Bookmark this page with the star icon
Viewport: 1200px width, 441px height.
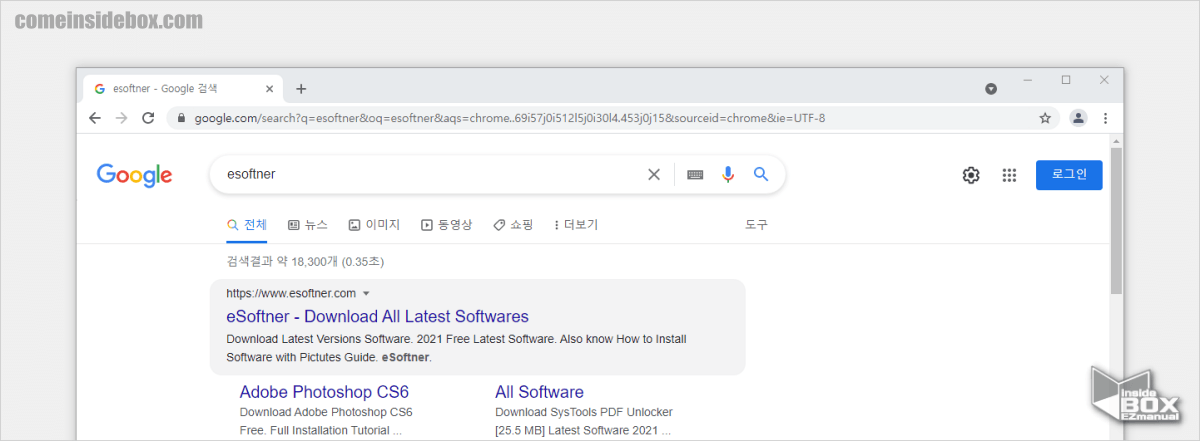tap(1045, 118)
